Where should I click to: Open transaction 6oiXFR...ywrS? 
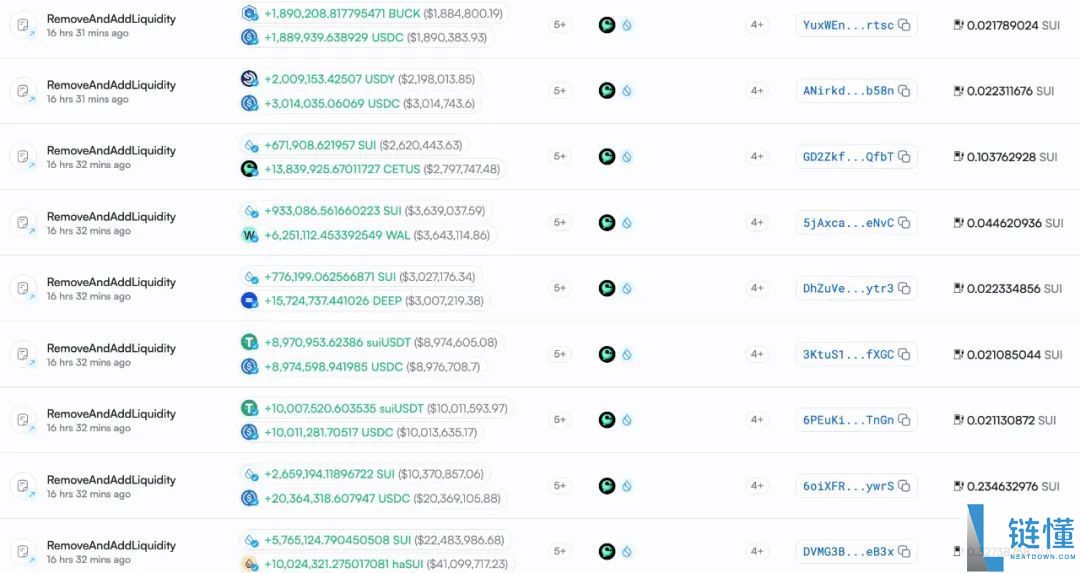coord(848,486)
